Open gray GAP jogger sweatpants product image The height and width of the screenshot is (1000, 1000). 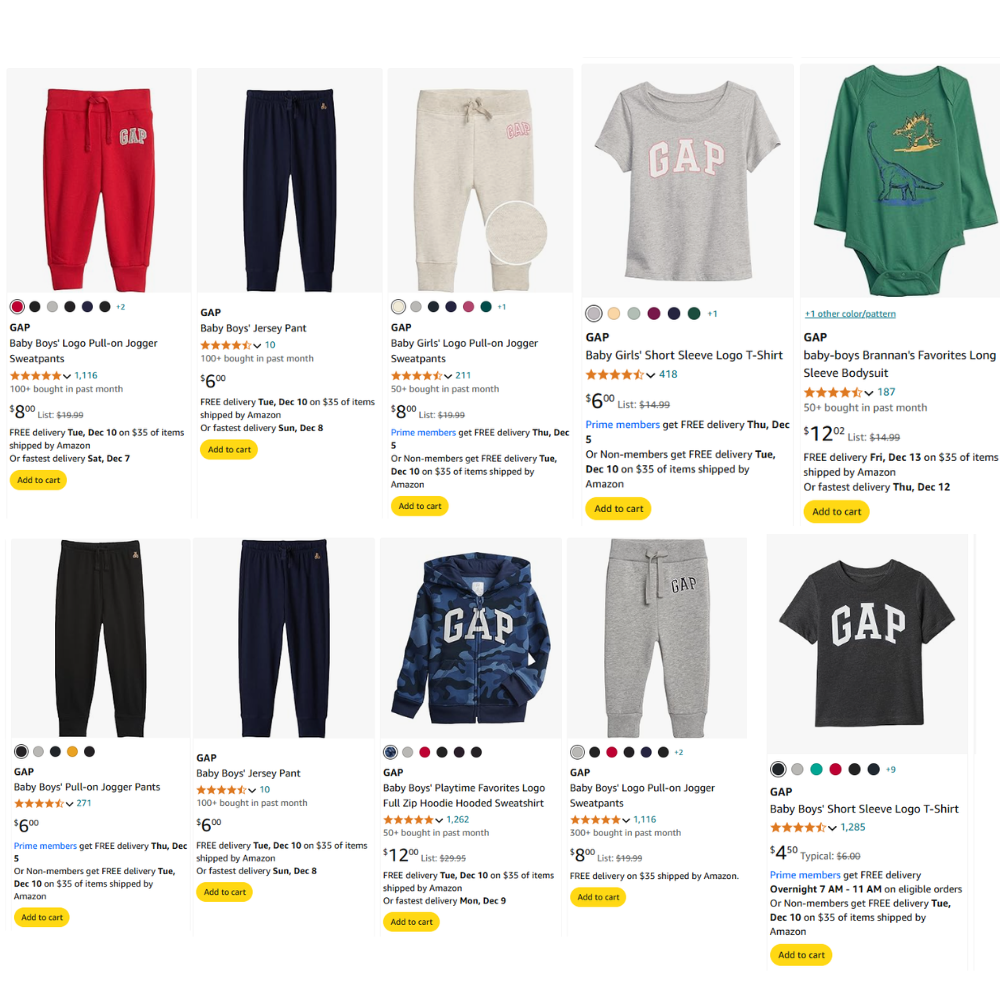(x=657, y=638)
